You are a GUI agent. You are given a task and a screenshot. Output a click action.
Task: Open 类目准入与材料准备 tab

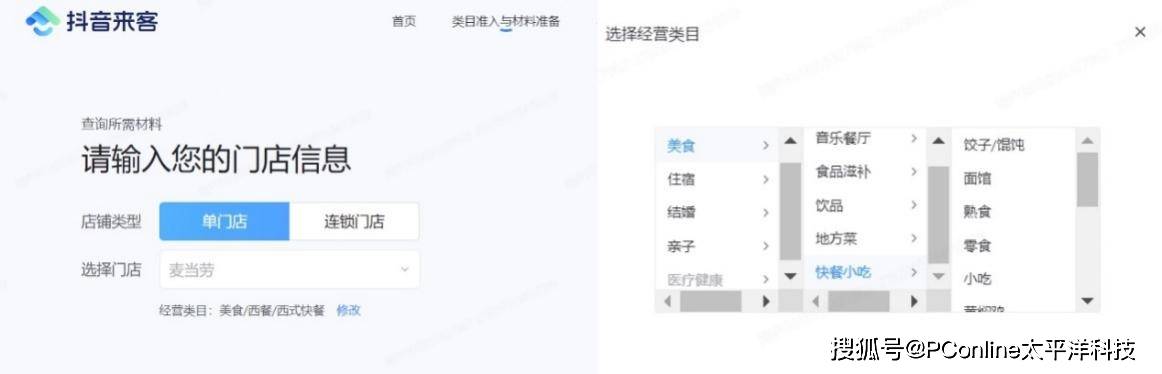pos(505,21)
